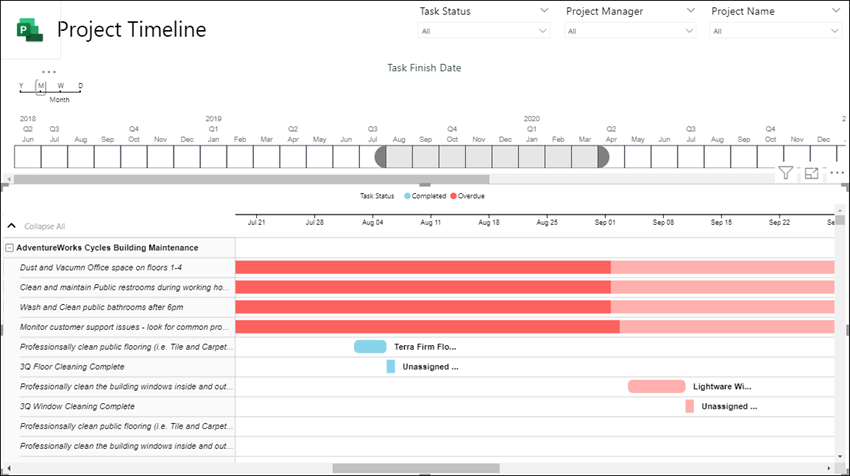Expand the Project Manager slicer header chevron
Viewport: 850px width, 476px height.
coord(690,10)
